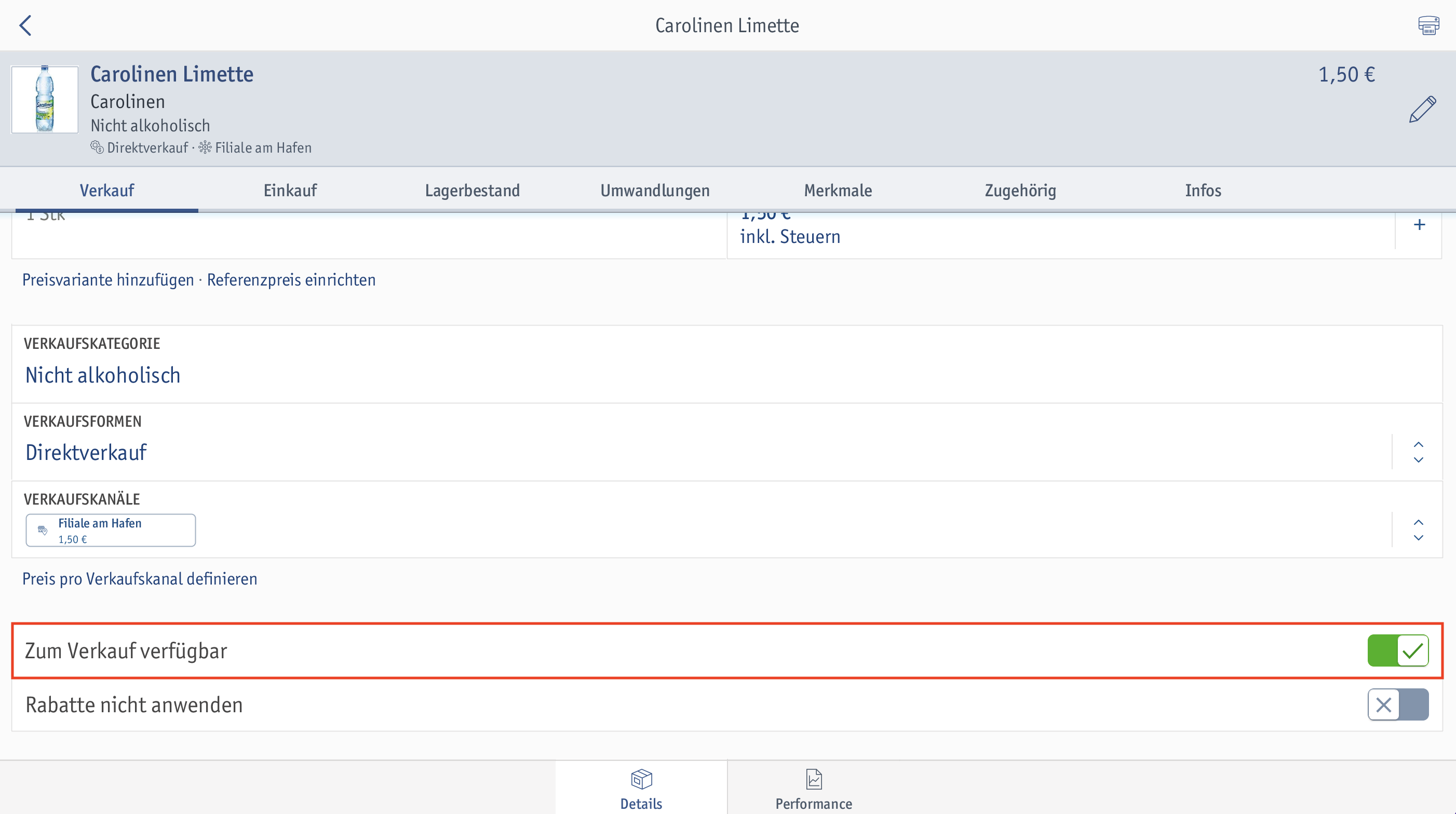Expand the Verkaufsformen selector arrows
The height and width of the screenshot is (814, 1456).
tap(1418, 452)
